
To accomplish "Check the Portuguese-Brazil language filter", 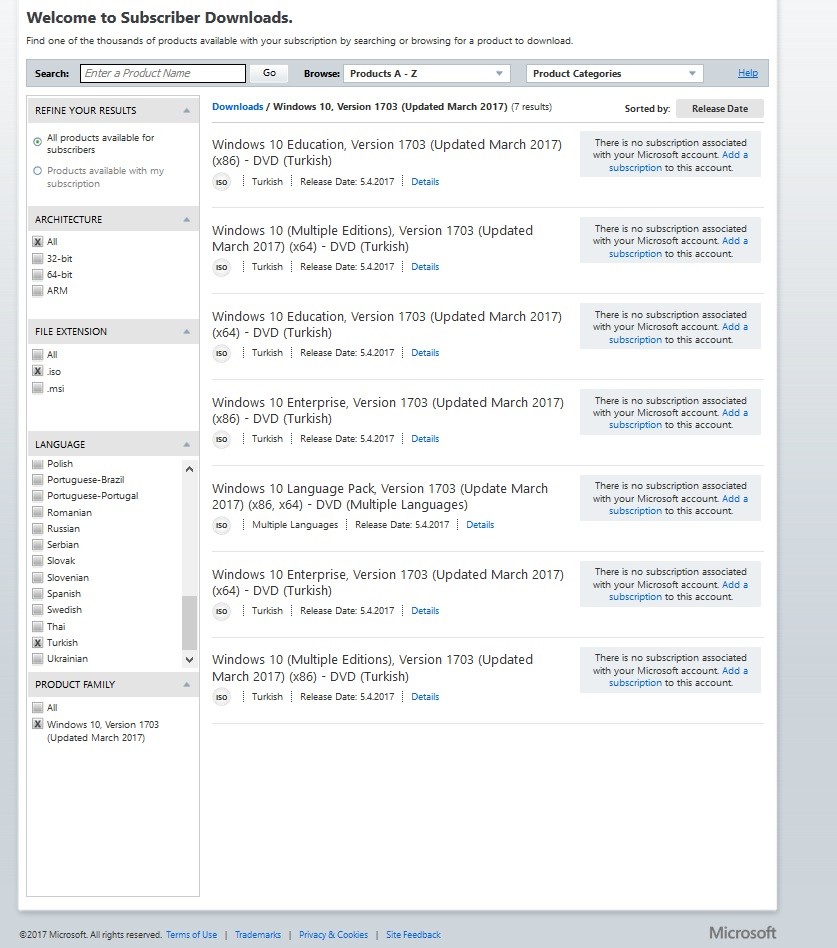I will 37,480.
